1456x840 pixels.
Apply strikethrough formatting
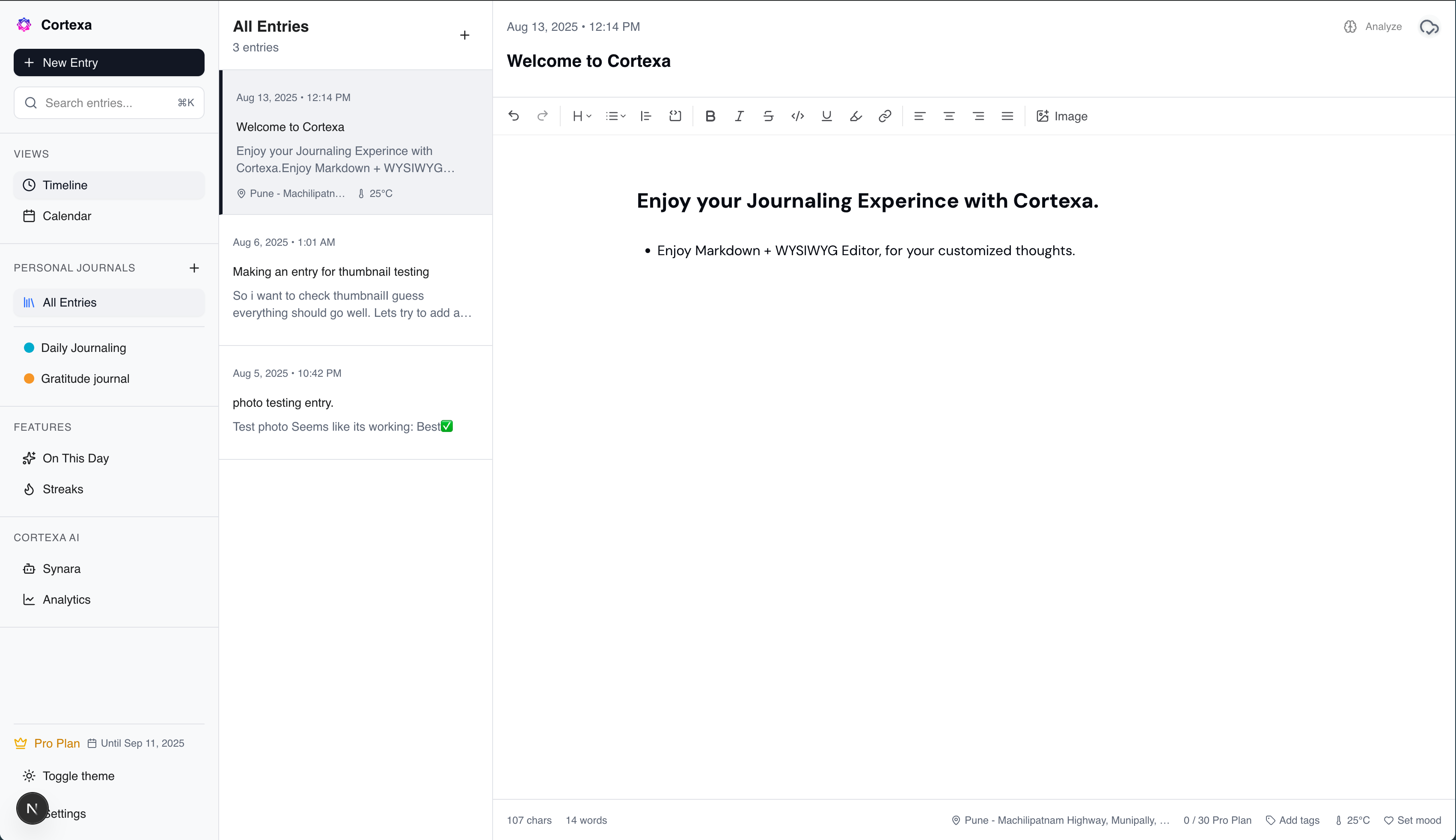[767, 116]
